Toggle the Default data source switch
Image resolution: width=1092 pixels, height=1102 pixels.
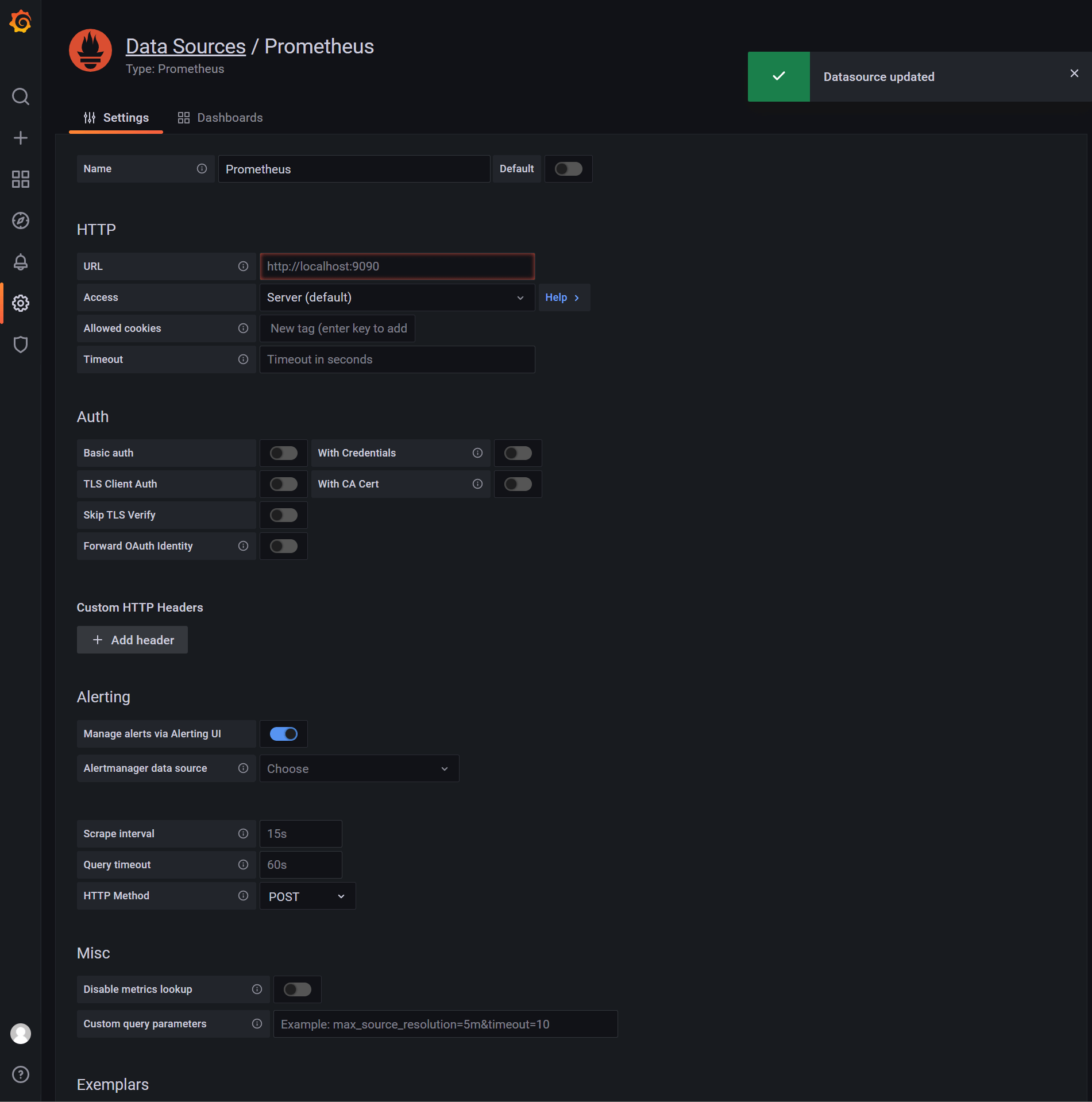pyautogui.click(x=569, y=169)
